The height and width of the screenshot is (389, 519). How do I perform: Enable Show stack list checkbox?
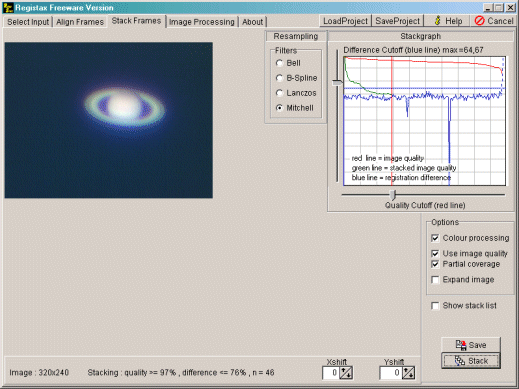click(435, 306)
